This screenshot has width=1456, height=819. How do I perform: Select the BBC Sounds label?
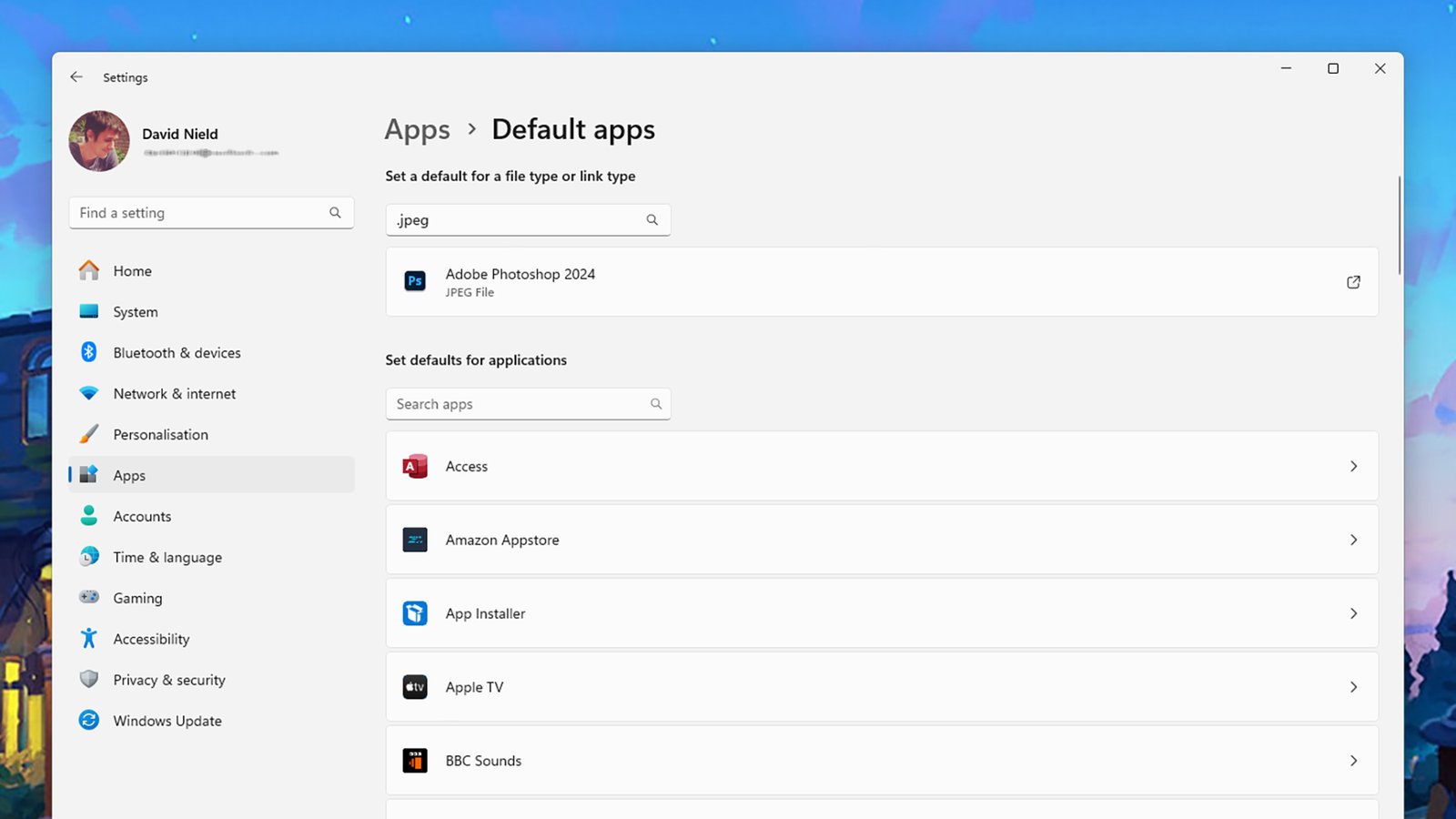point(483,761)
